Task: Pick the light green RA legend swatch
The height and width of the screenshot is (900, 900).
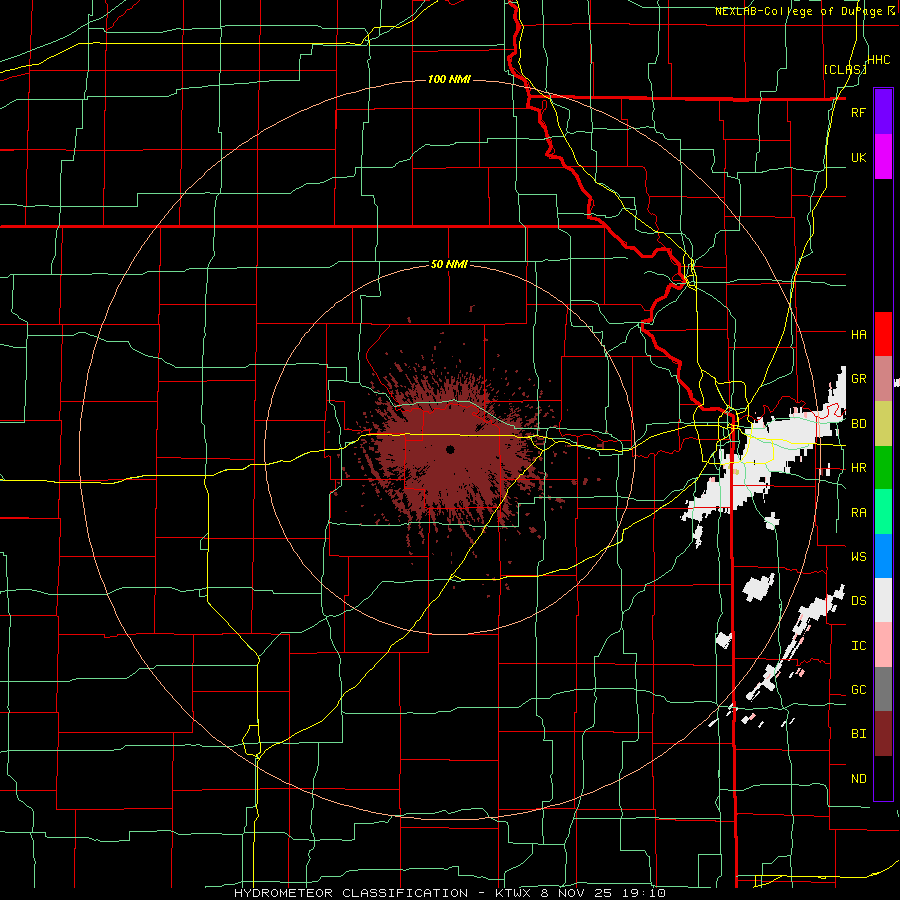Action: coord(883,512)
